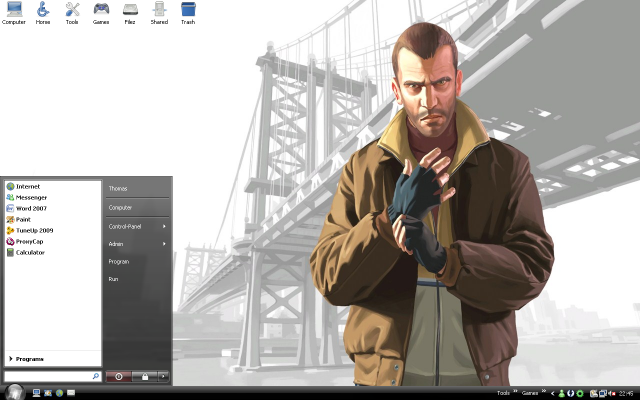The image size is (640, 400).
Task: Open the Games toolbar on taskbar
Action: pos(530,393)
